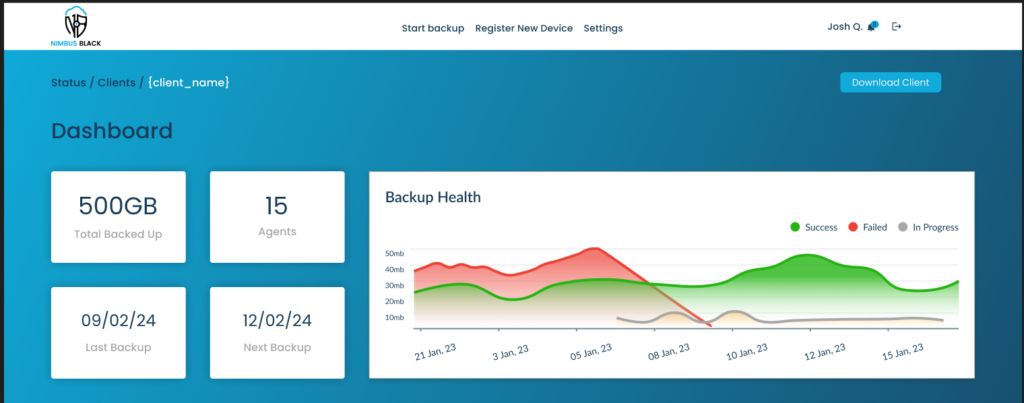The height and width of the screenshot is (403, 1024).
Task: Go to Status in the breadcrumb
Action: click(69, 82)
